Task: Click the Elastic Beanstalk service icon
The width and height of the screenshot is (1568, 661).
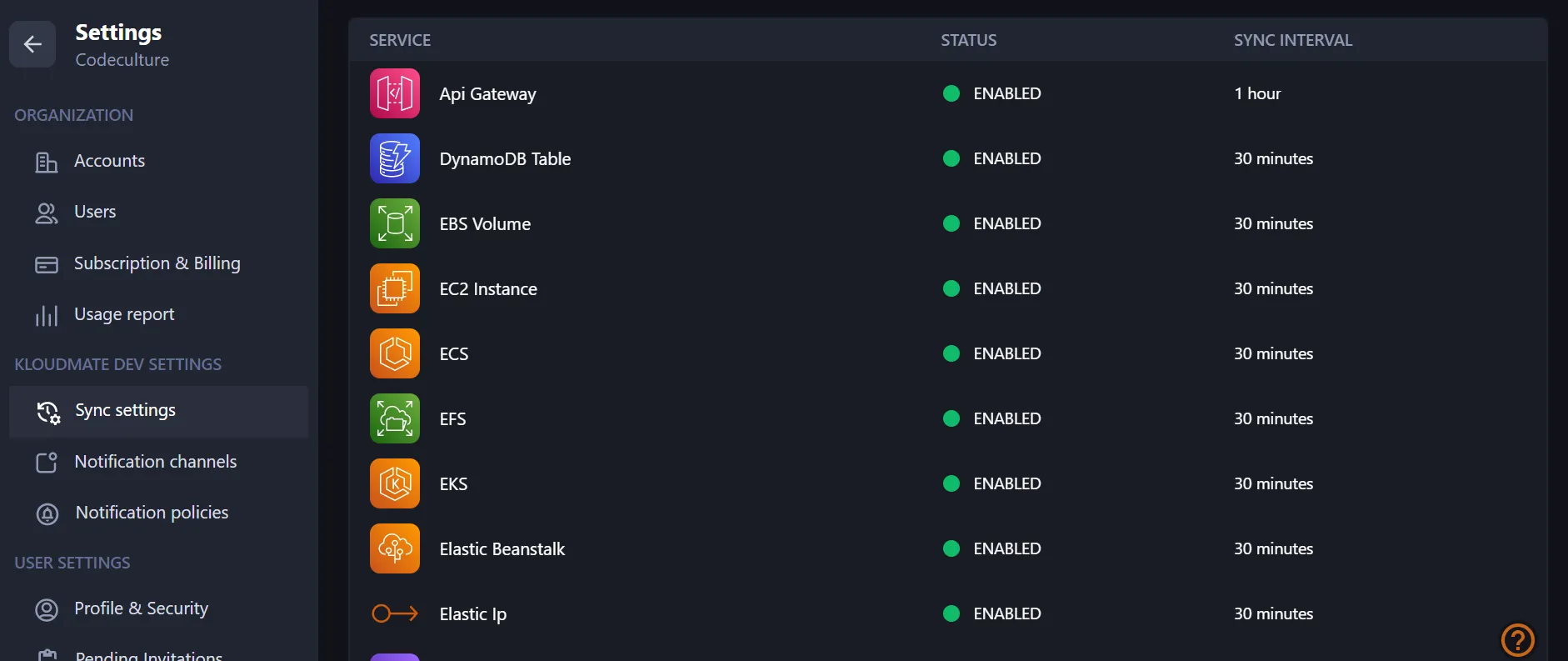Action: [x=395, y=548]
